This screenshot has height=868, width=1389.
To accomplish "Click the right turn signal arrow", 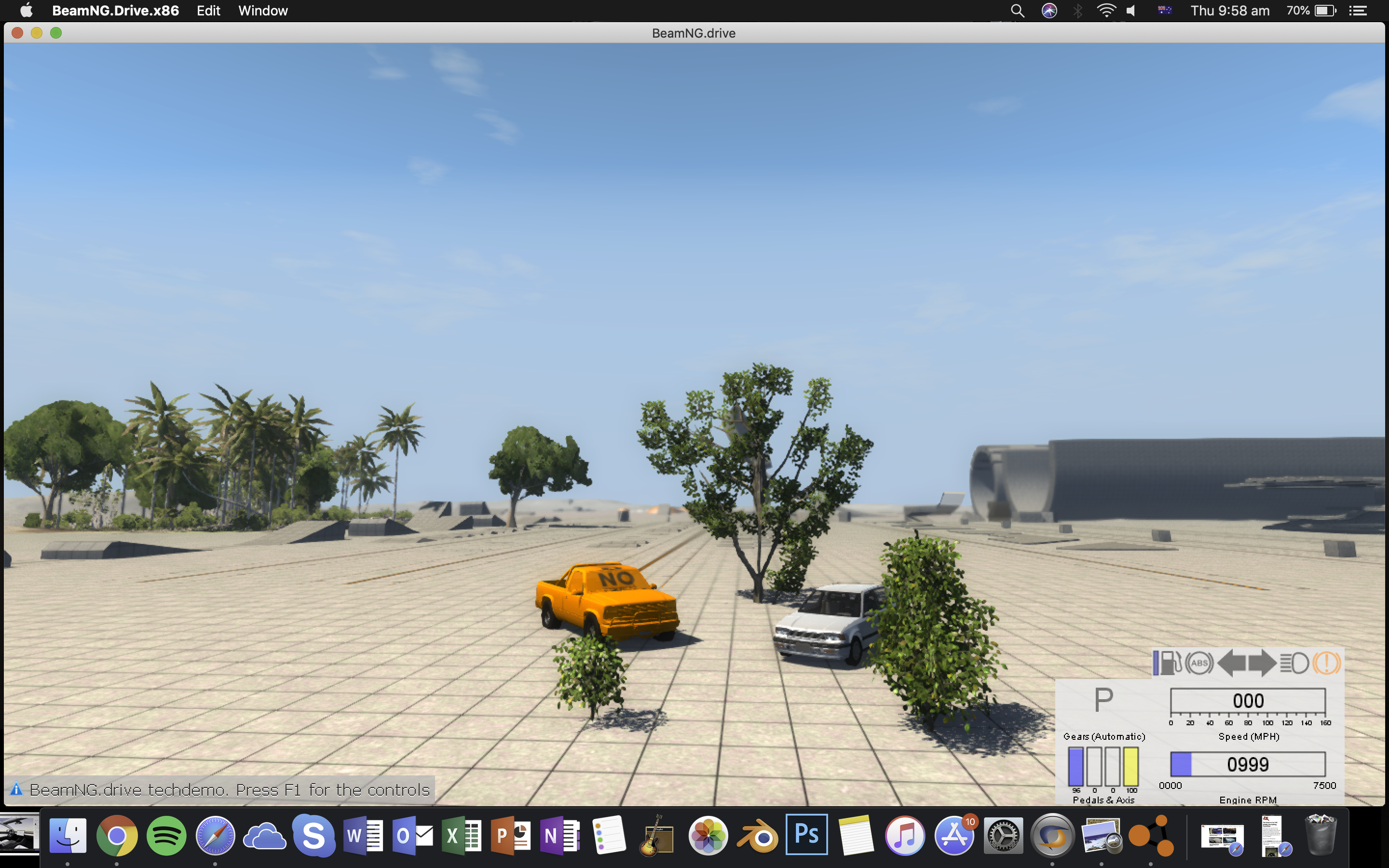I will (1262, 663).
